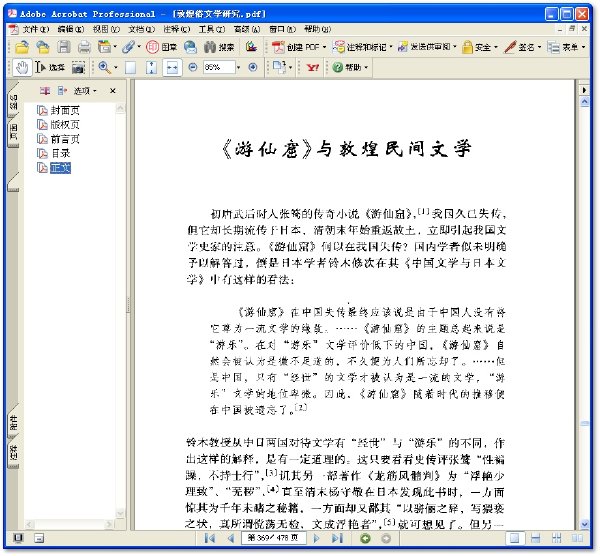Click the Acrobat document icon left of 文件 menu
The width and height of the screenshot is (600, 556).
click(14, 29)
